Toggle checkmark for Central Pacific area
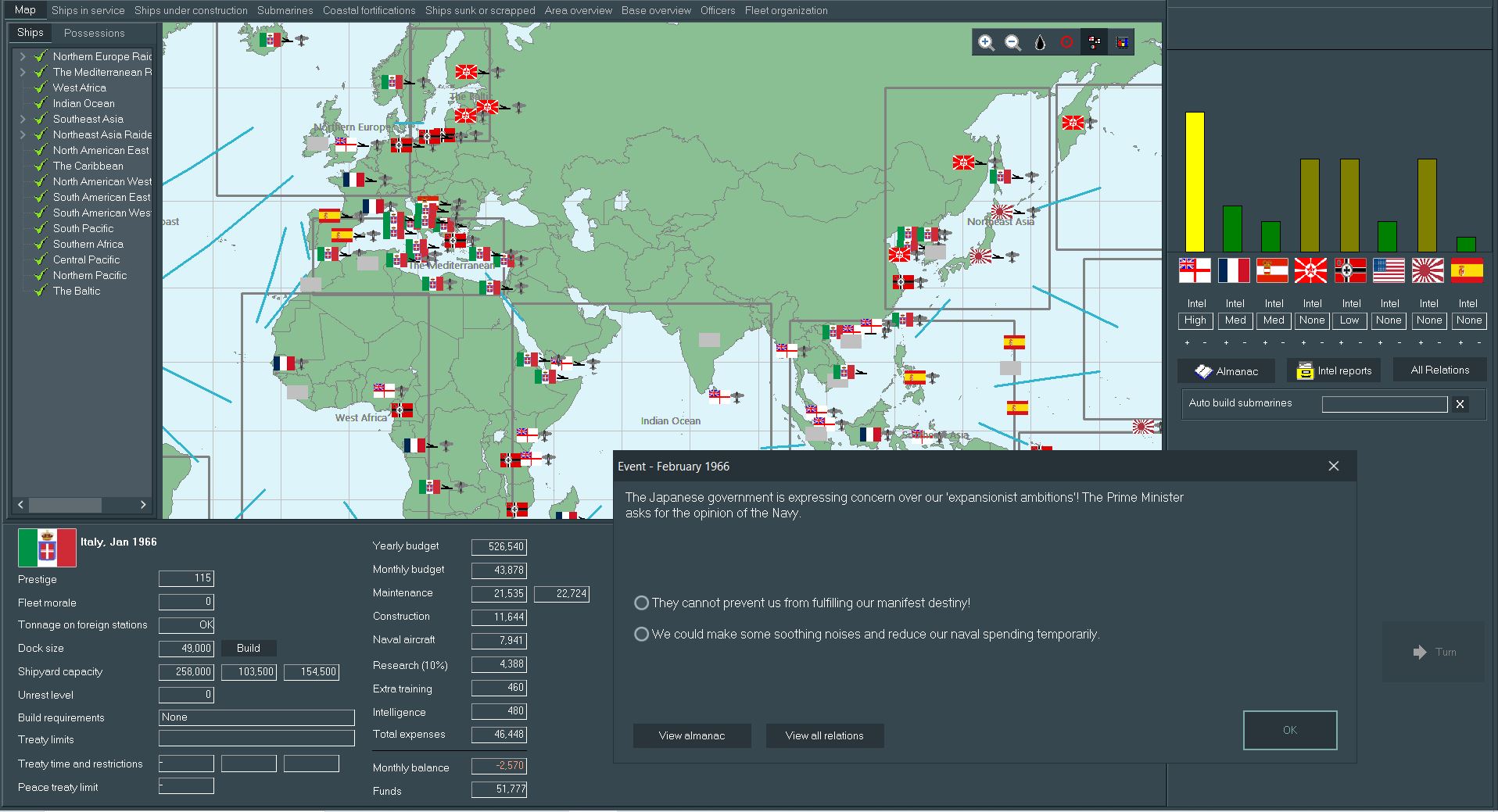This screenshot has height=812, width=1498. click(x=41, y=259)
